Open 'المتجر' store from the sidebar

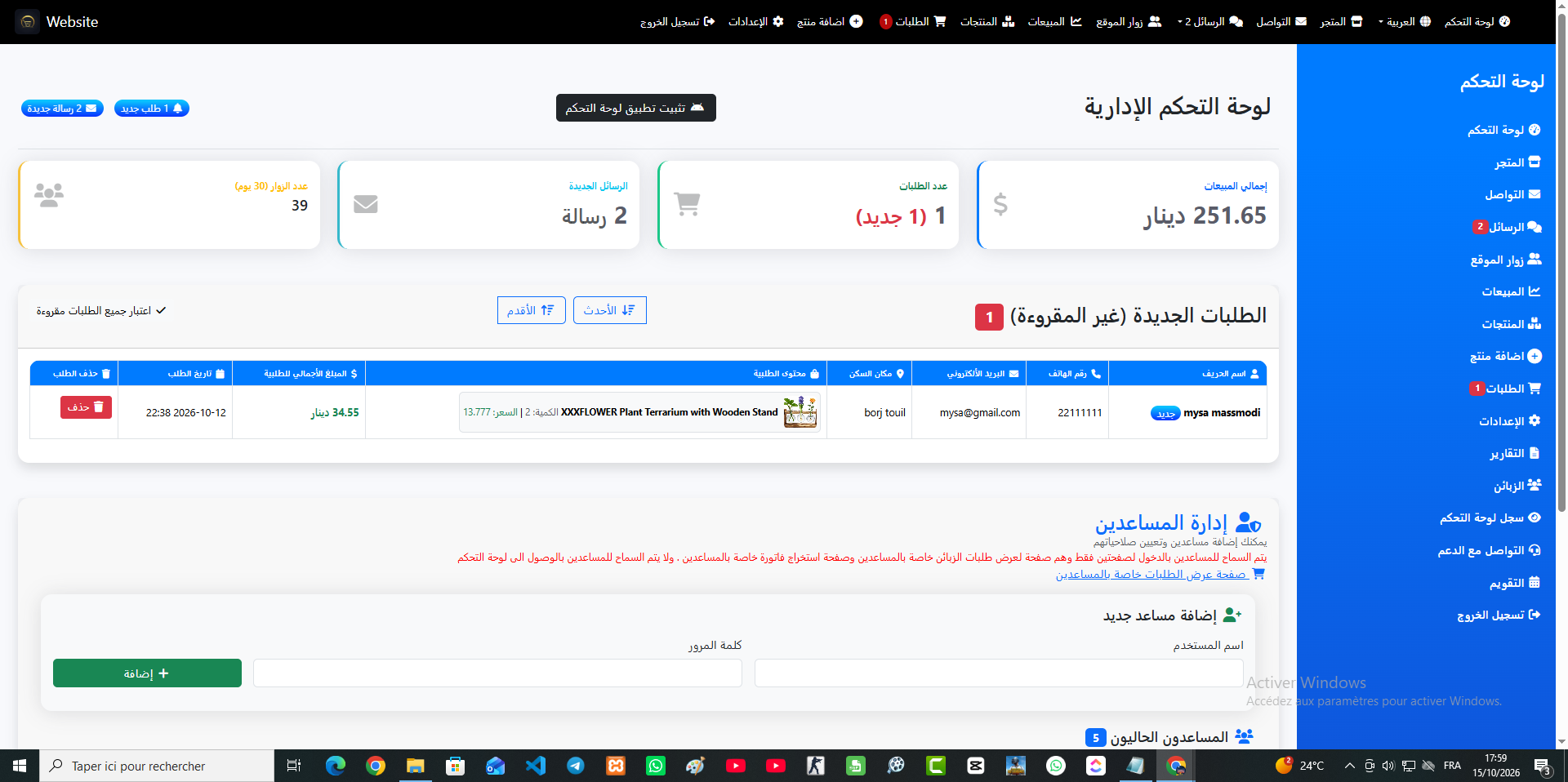(1517, 162)
